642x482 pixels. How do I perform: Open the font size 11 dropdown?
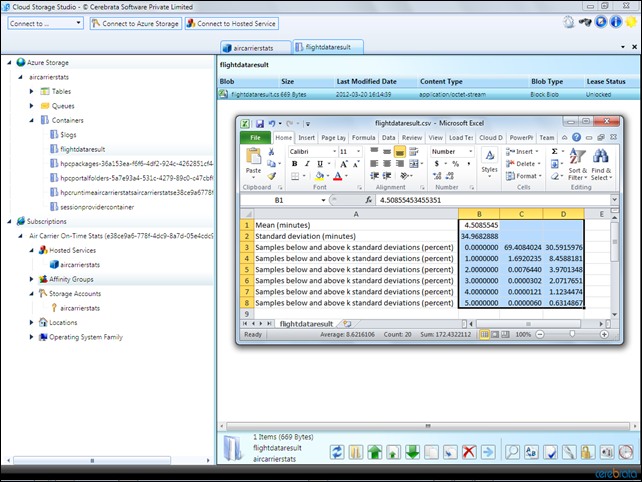(x=358, y=152)
